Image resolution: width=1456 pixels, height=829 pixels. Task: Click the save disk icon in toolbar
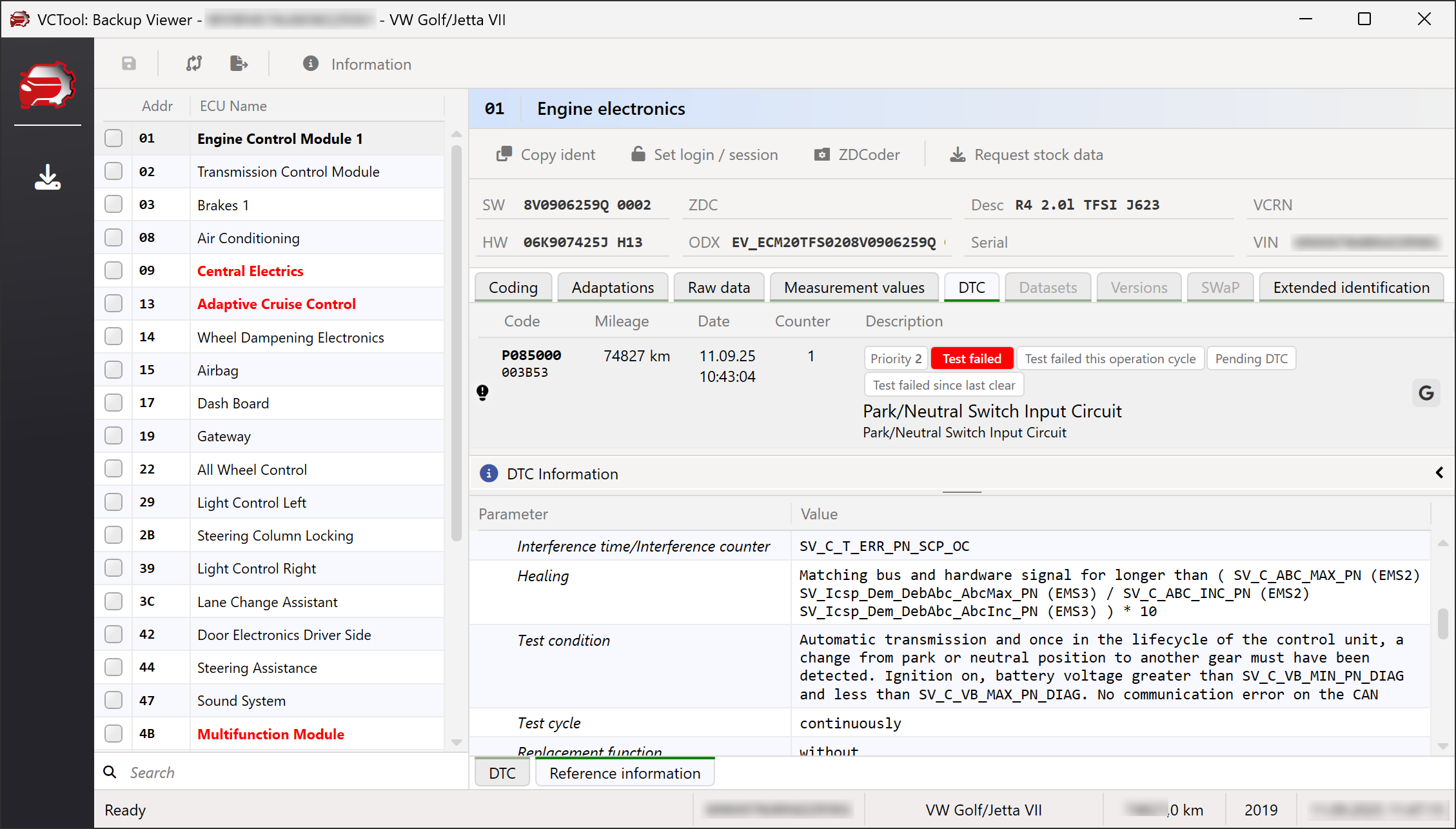pyautogui.click(x=129, y=63)
